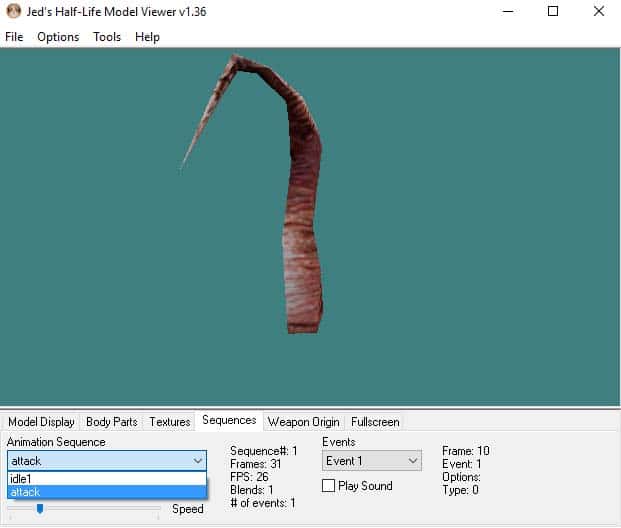Choose attack from the sequence list
621x528 pixels.
click(x=107, y=492)
